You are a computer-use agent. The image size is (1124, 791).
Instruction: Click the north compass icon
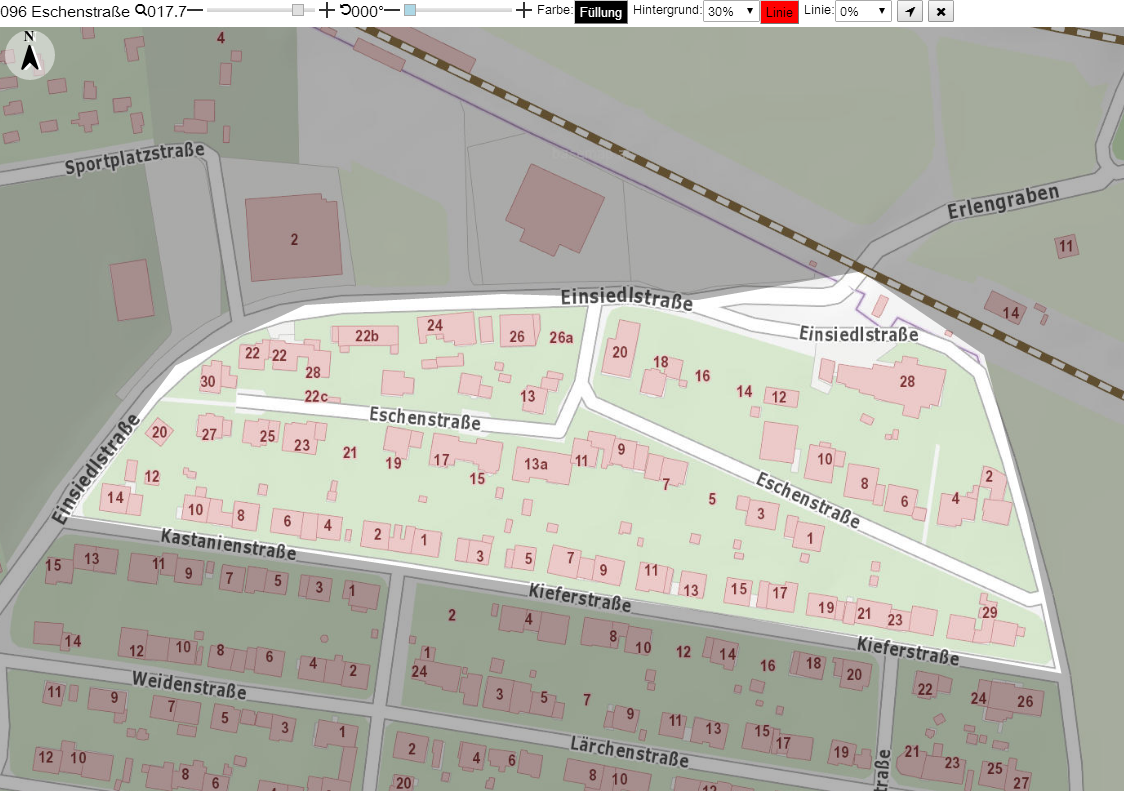[x=30, y=55]
